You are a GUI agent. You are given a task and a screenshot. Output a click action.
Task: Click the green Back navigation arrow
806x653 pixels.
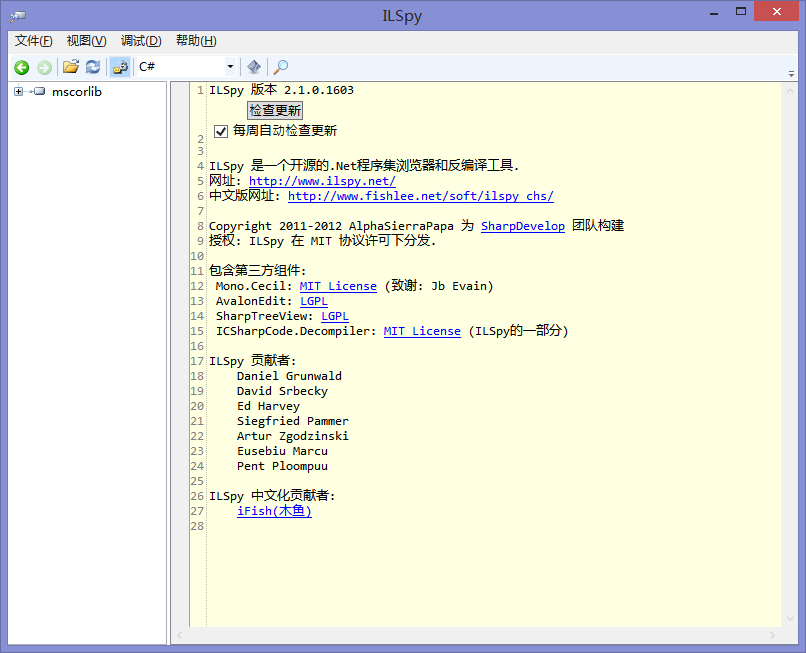click(21, 67)
